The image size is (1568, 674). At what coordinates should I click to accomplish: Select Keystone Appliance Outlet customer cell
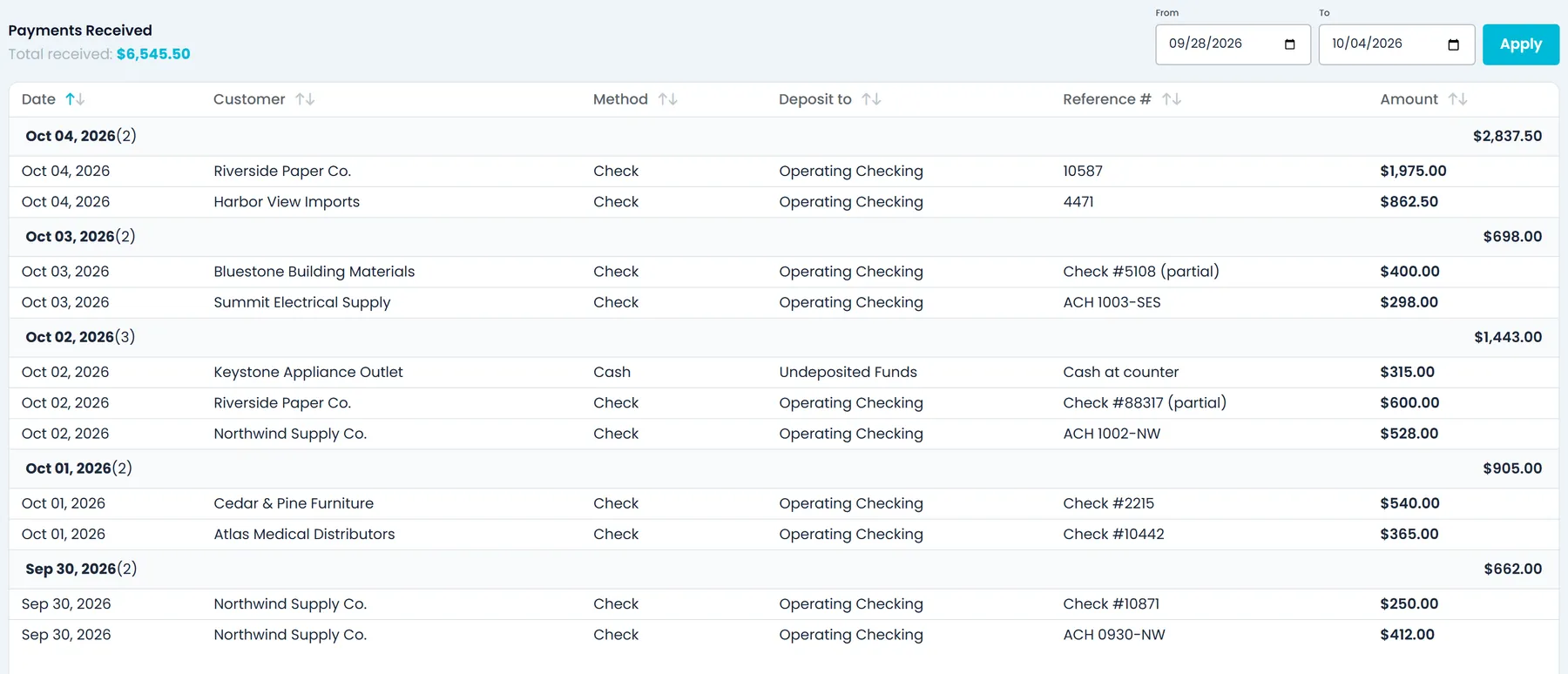coord(308,372)
